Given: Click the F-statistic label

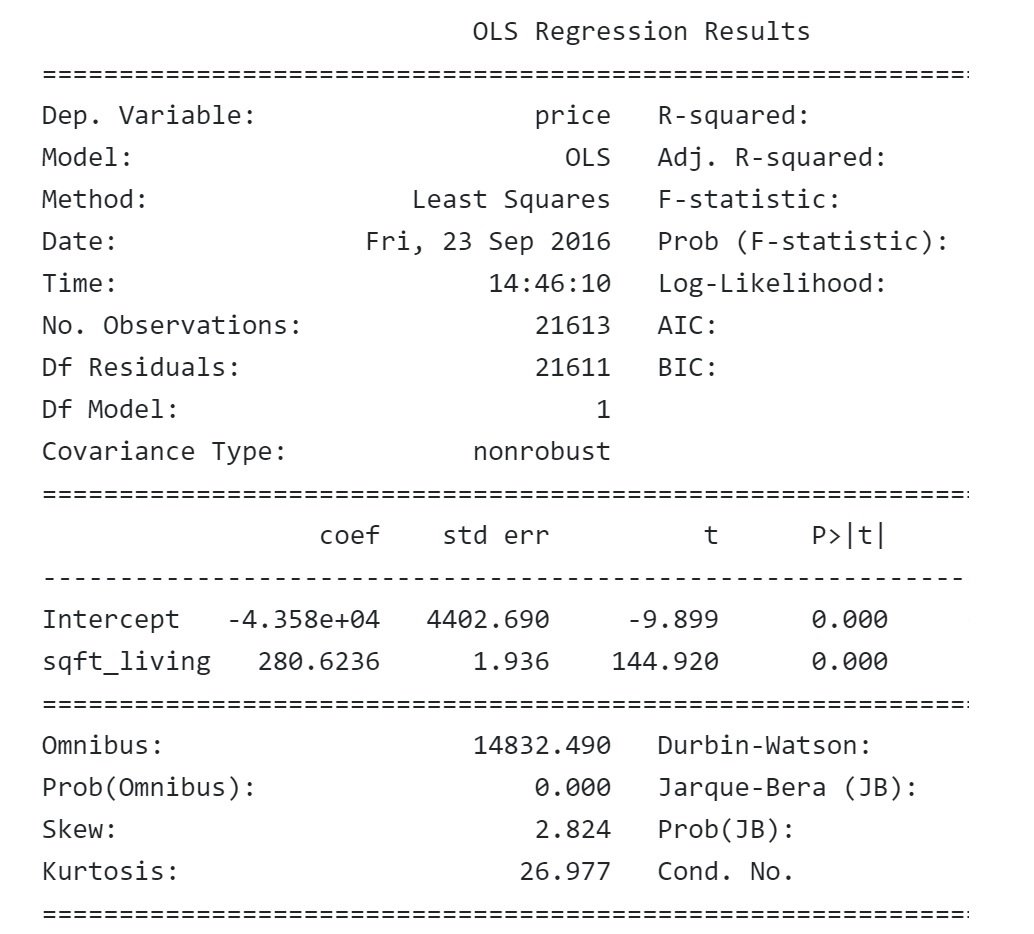Looking at the screenshot, I should tap(748, 199).
